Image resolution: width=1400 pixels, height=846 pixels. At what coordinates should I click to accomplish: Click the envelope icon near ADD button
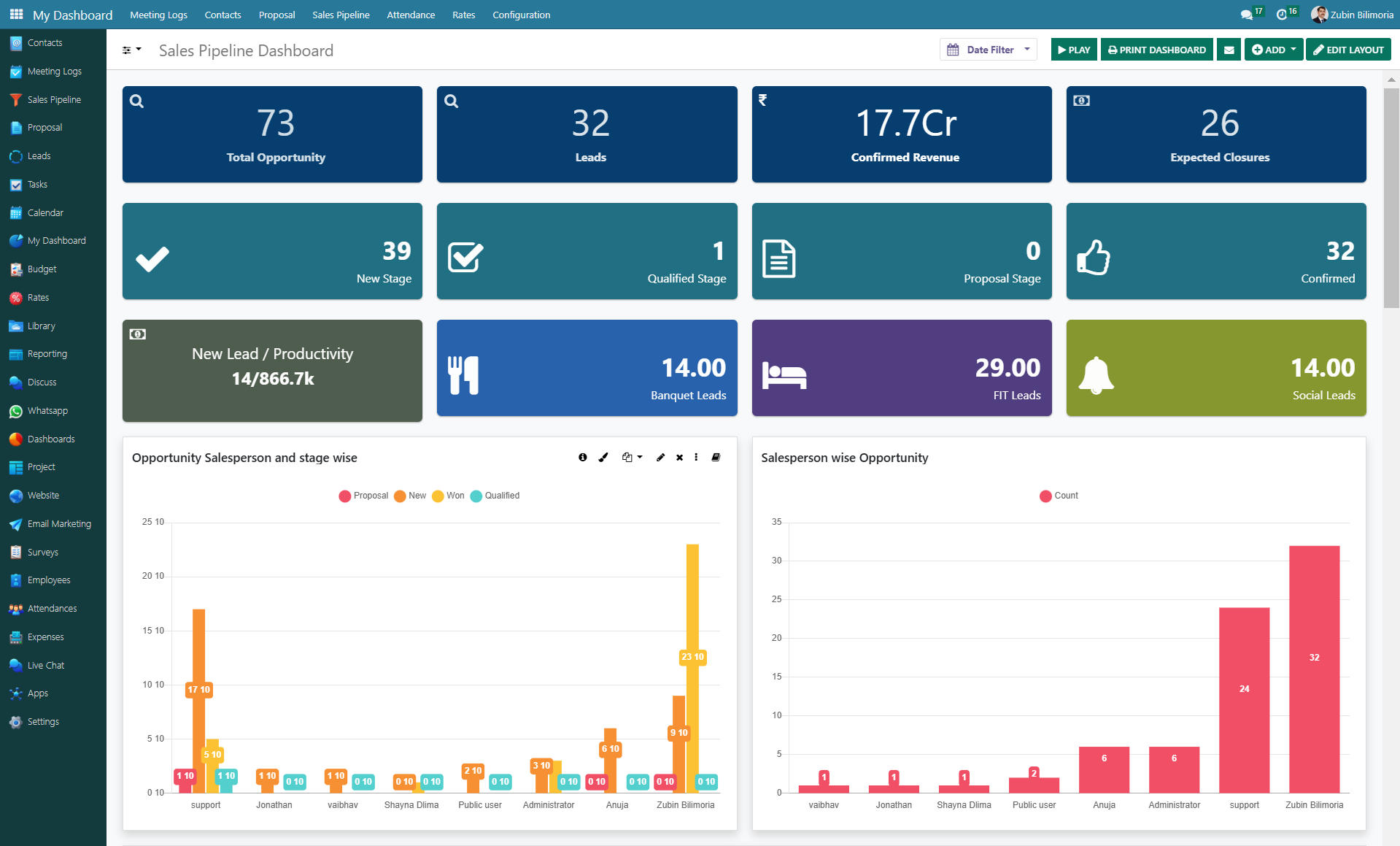1229,49
